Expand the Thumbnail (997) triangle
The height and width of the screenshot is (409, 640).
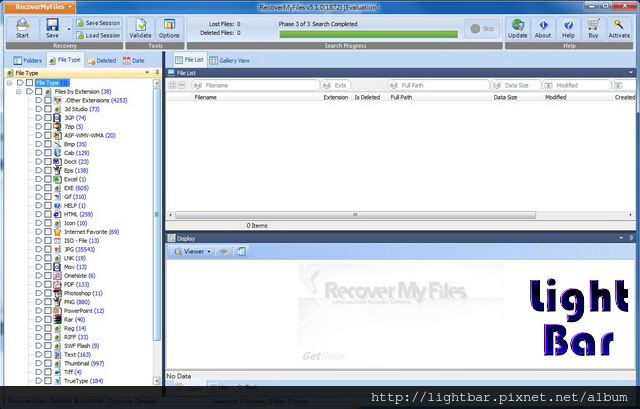pos(38,363)
